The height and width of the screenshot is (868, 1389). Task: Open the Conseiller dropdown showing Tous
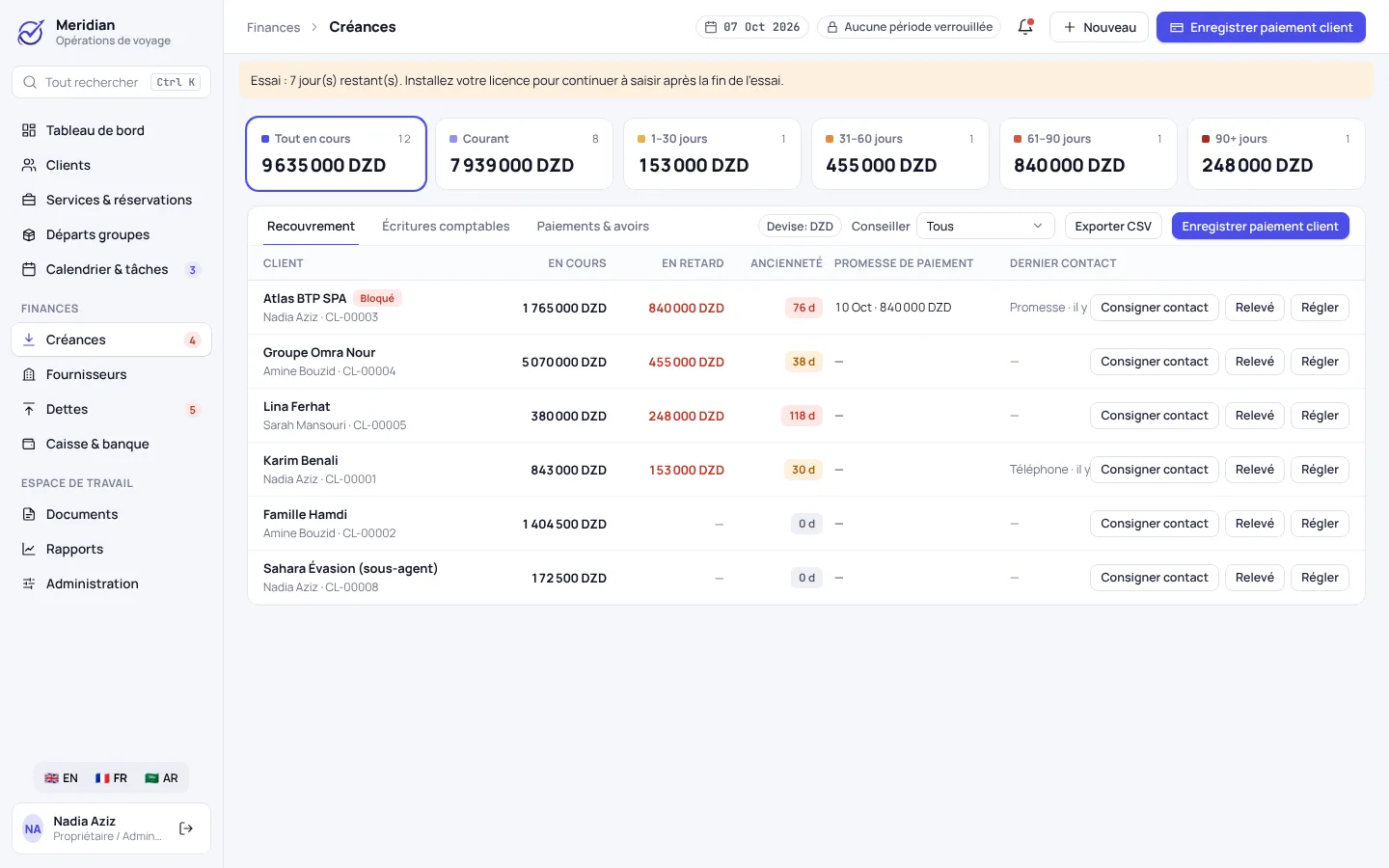click(x=985, y=227)
